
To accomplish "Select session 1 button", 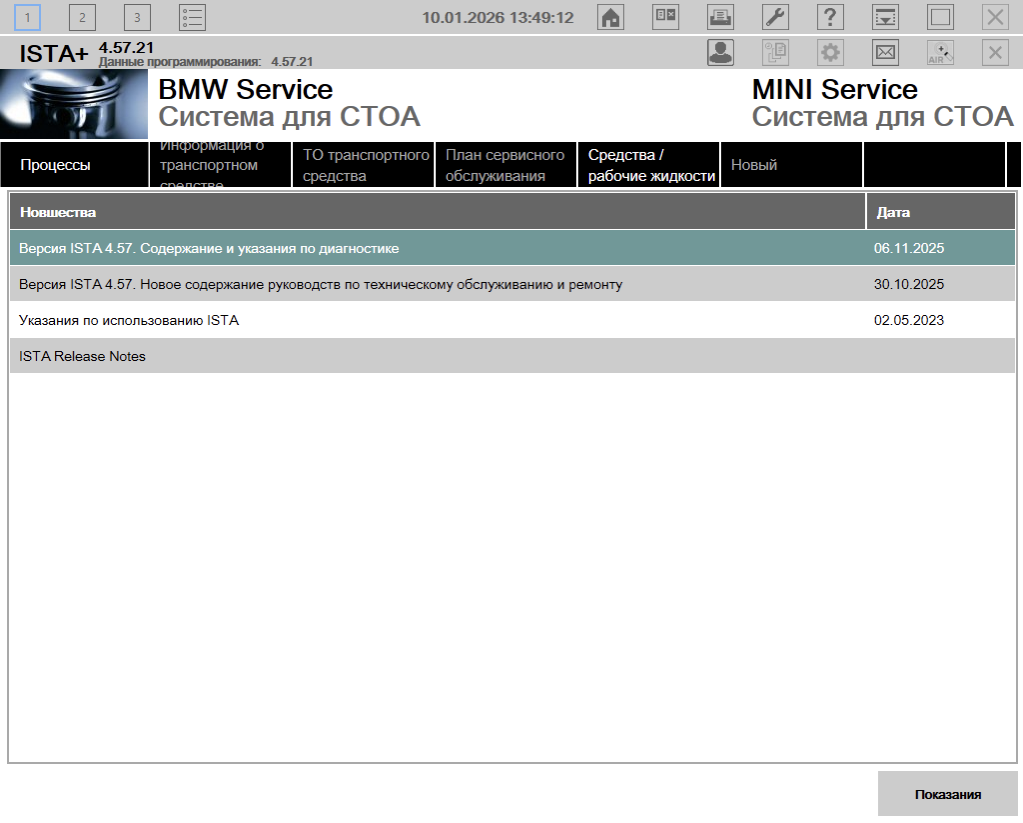I will coord(27,17).
